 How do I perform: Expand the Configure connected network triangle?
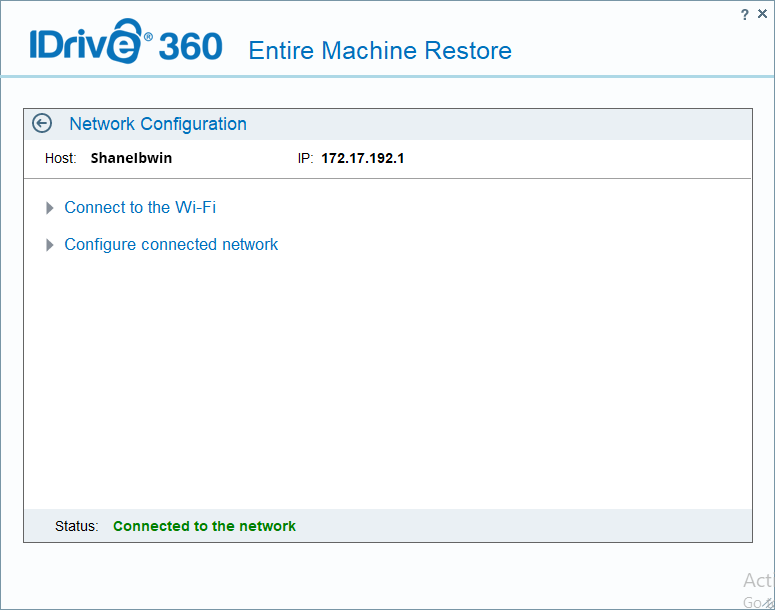[x=49, y=245]
